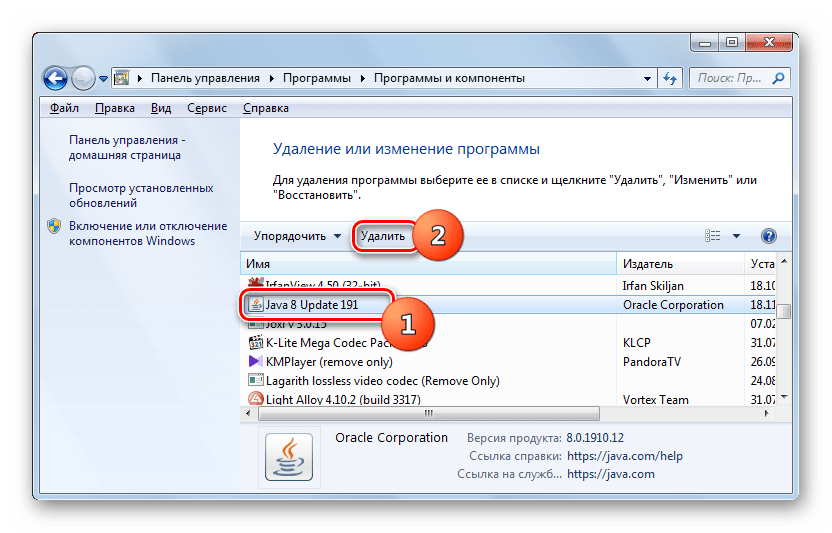Expand the view options dropdown arrow
Screen dimensions: 832x533
click(737, 236)
